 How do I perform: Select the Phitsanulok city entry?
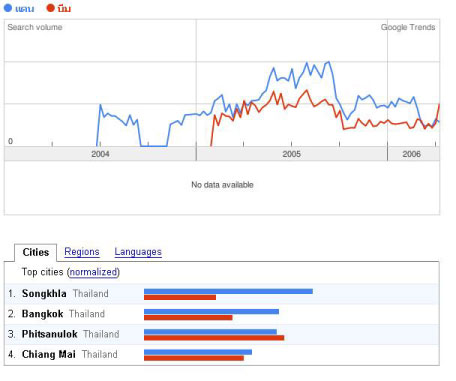(49, 334)
